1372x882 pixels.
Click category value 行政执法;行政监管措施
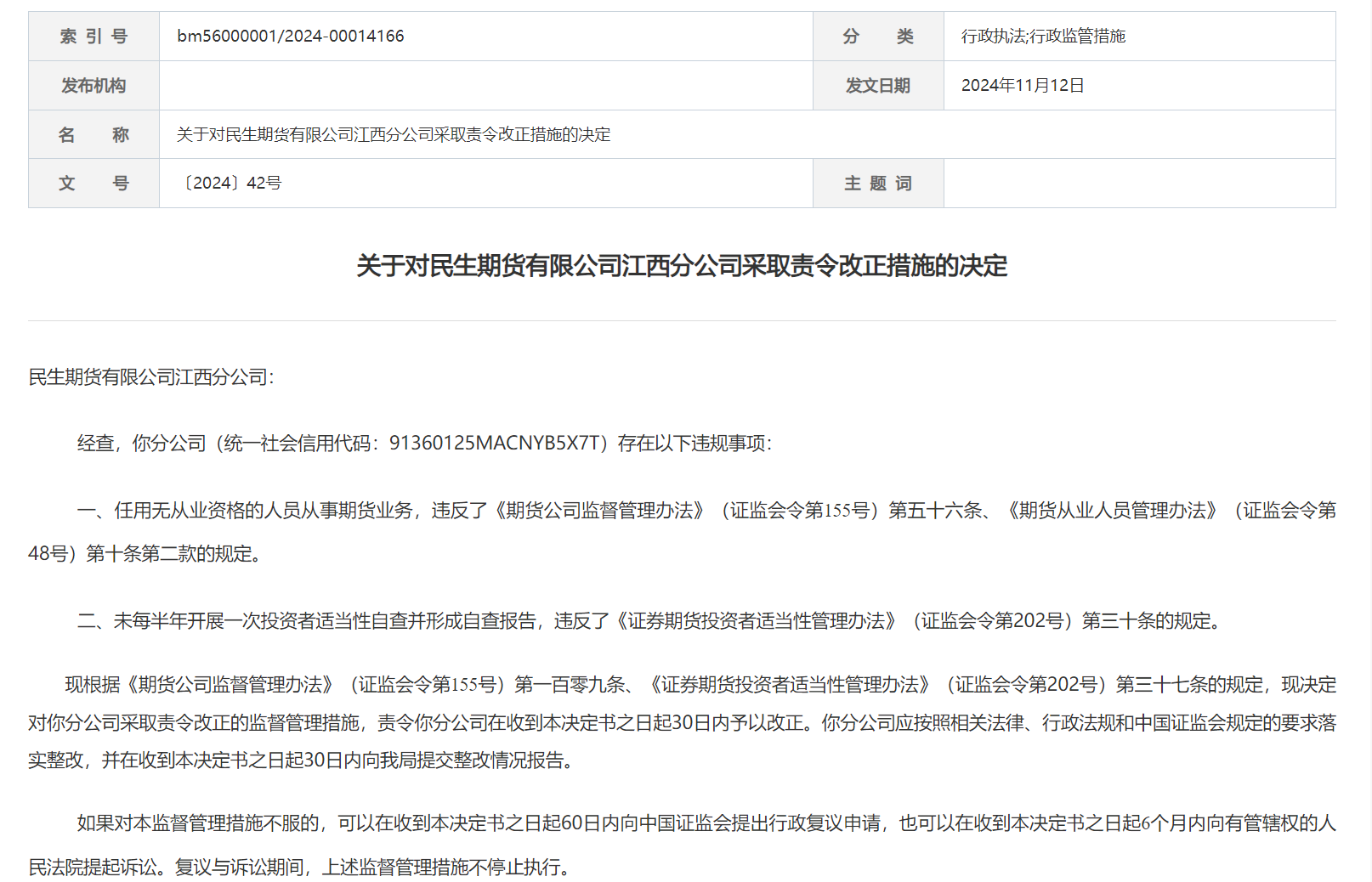pyautogui.click(x=1043, y=36)
